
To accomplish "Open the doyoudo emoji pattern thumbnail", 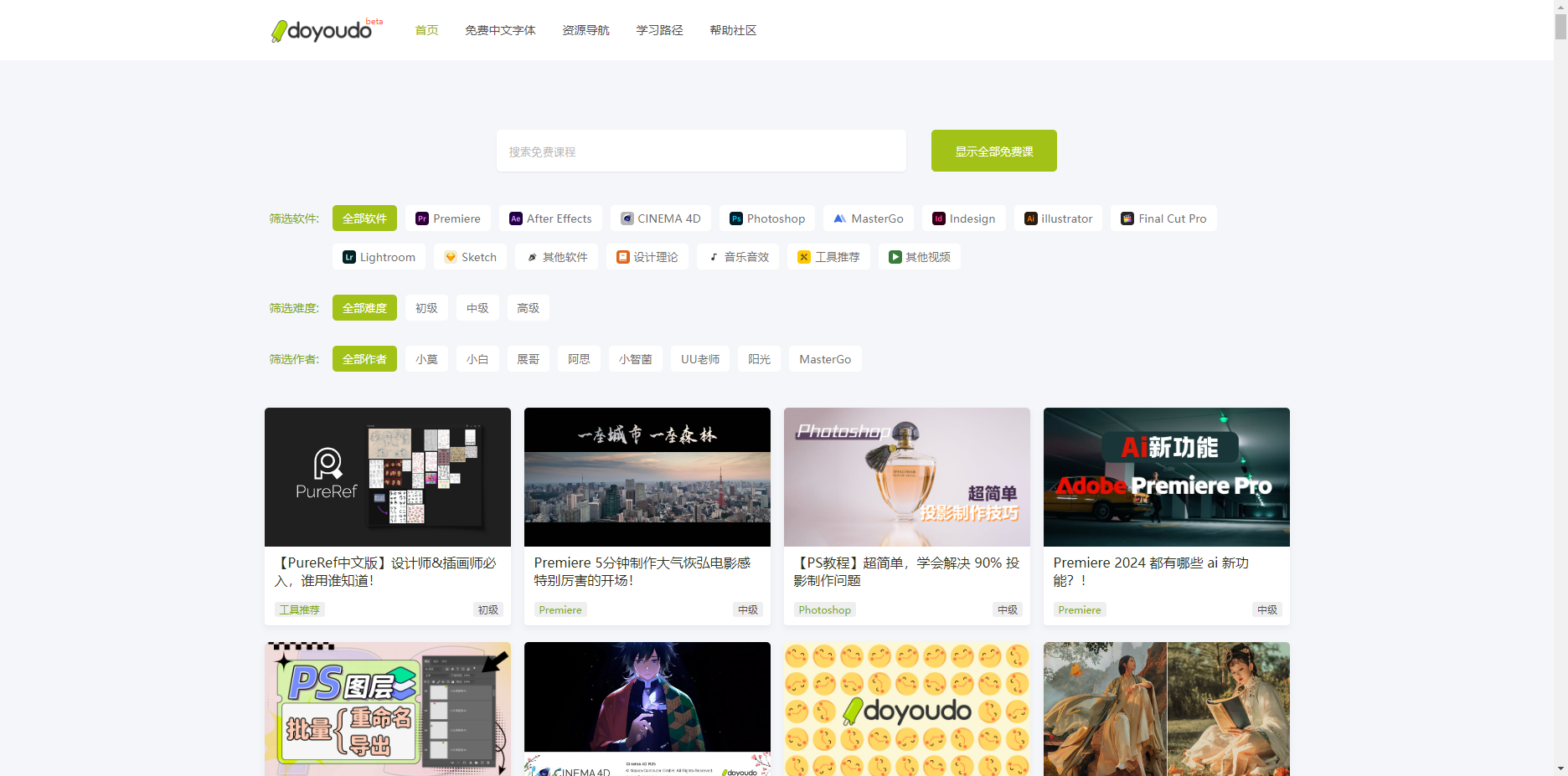I will pyautogui.click(x=907, y=709).
